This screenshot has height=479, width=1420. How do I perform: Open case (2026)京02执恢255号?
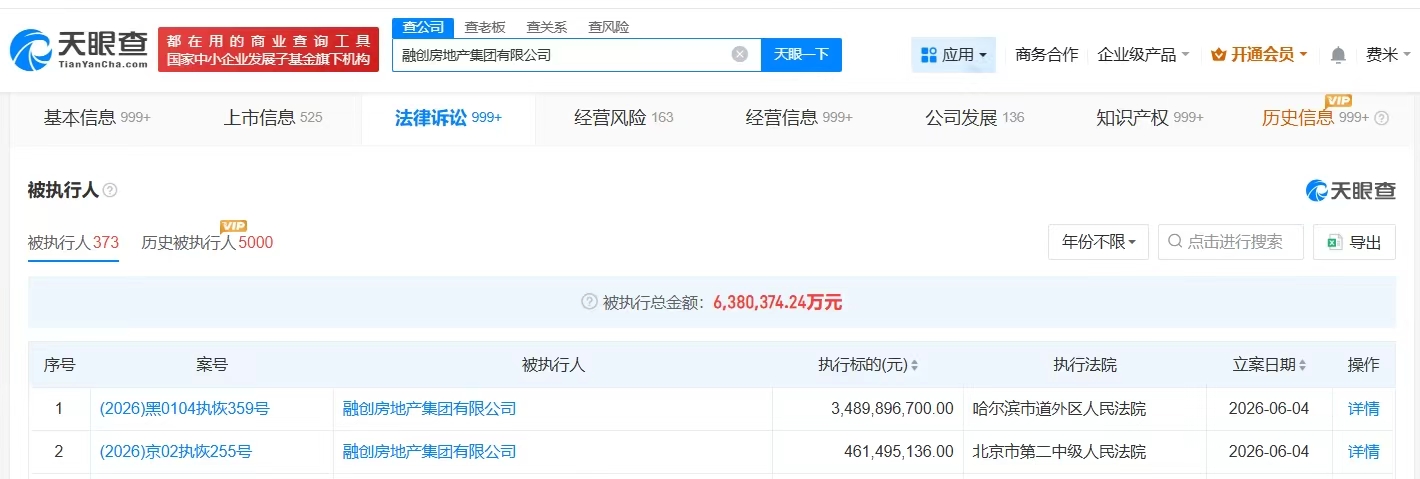point(176,452)
